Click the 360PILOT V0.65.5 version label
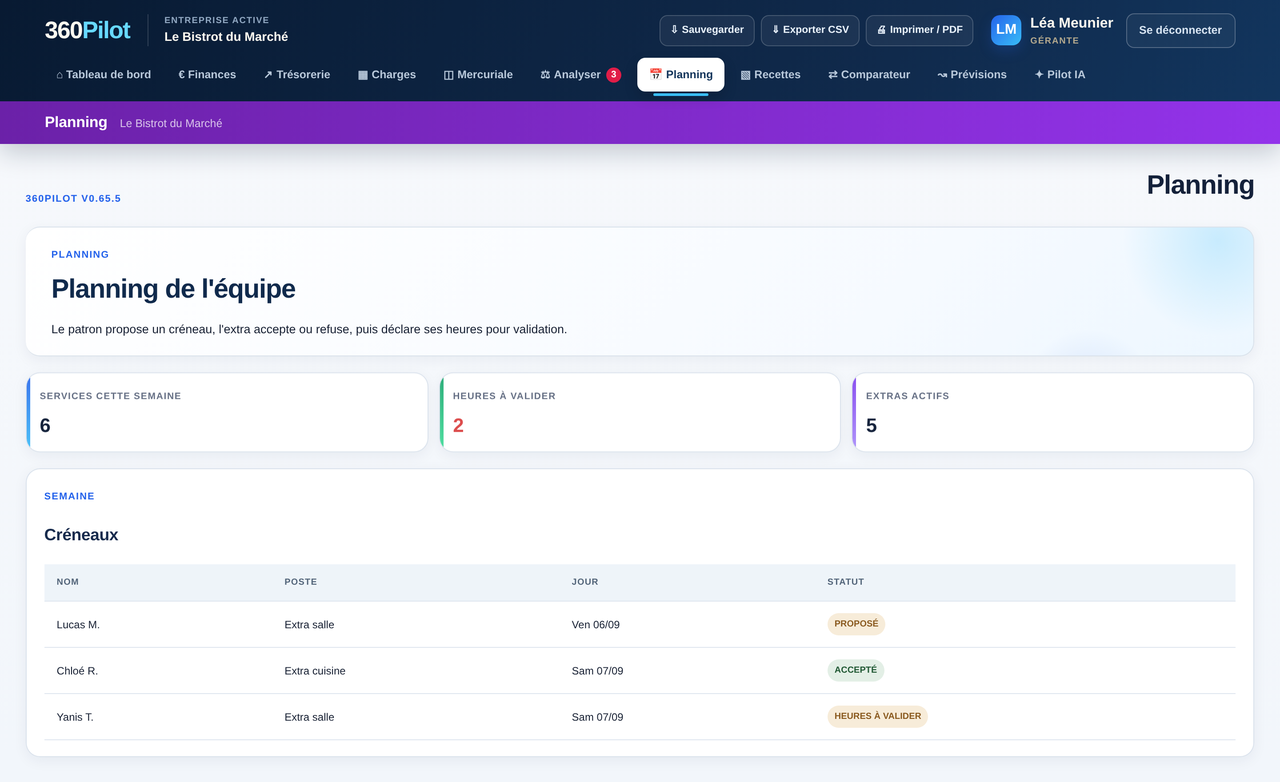The height and width of the screenshot is (782, 1280). [73, 198]
